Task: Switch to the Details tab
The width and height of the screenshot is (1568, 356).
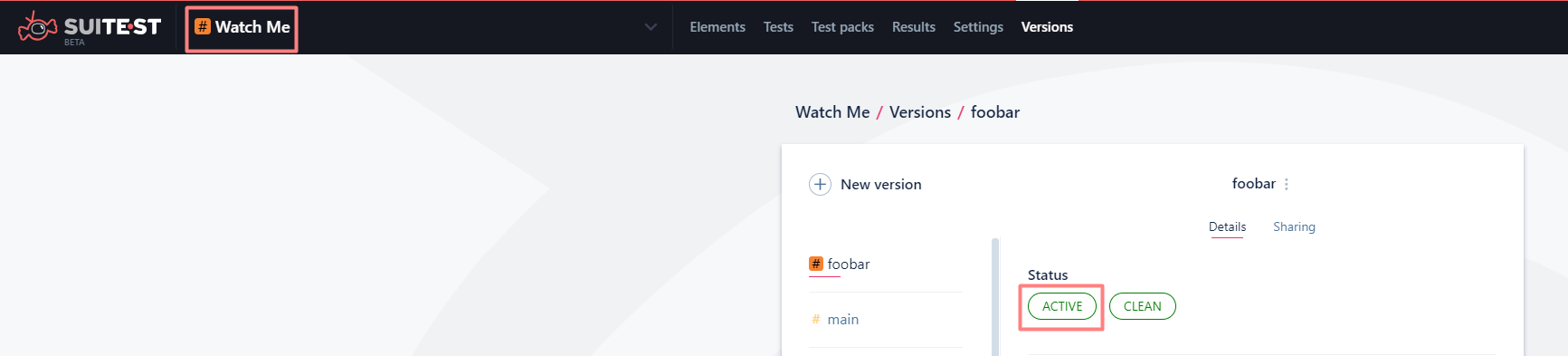Action: pos(1227,226)
